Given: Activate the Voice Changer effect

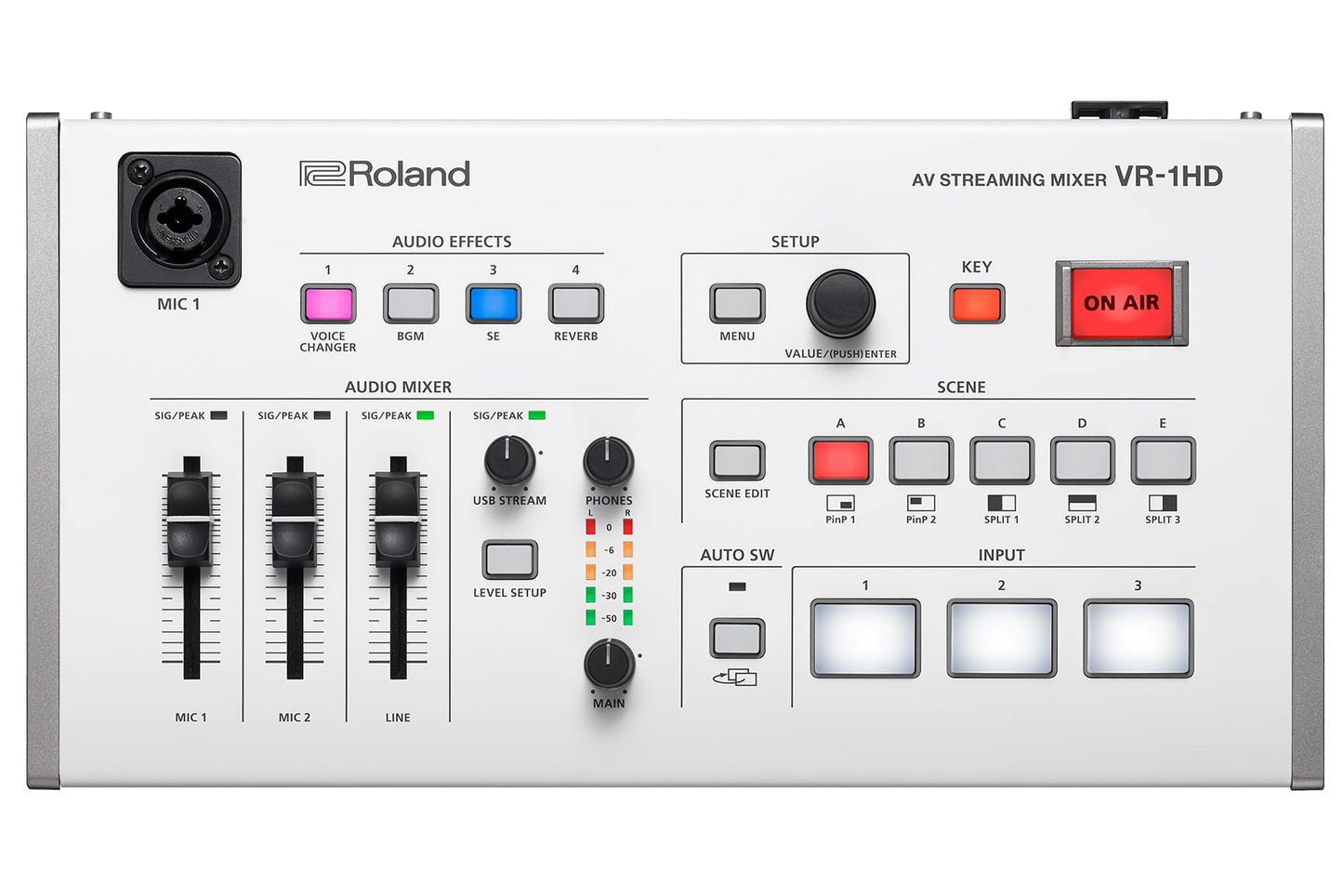Looking at the screenshot, I should (327, 303).
